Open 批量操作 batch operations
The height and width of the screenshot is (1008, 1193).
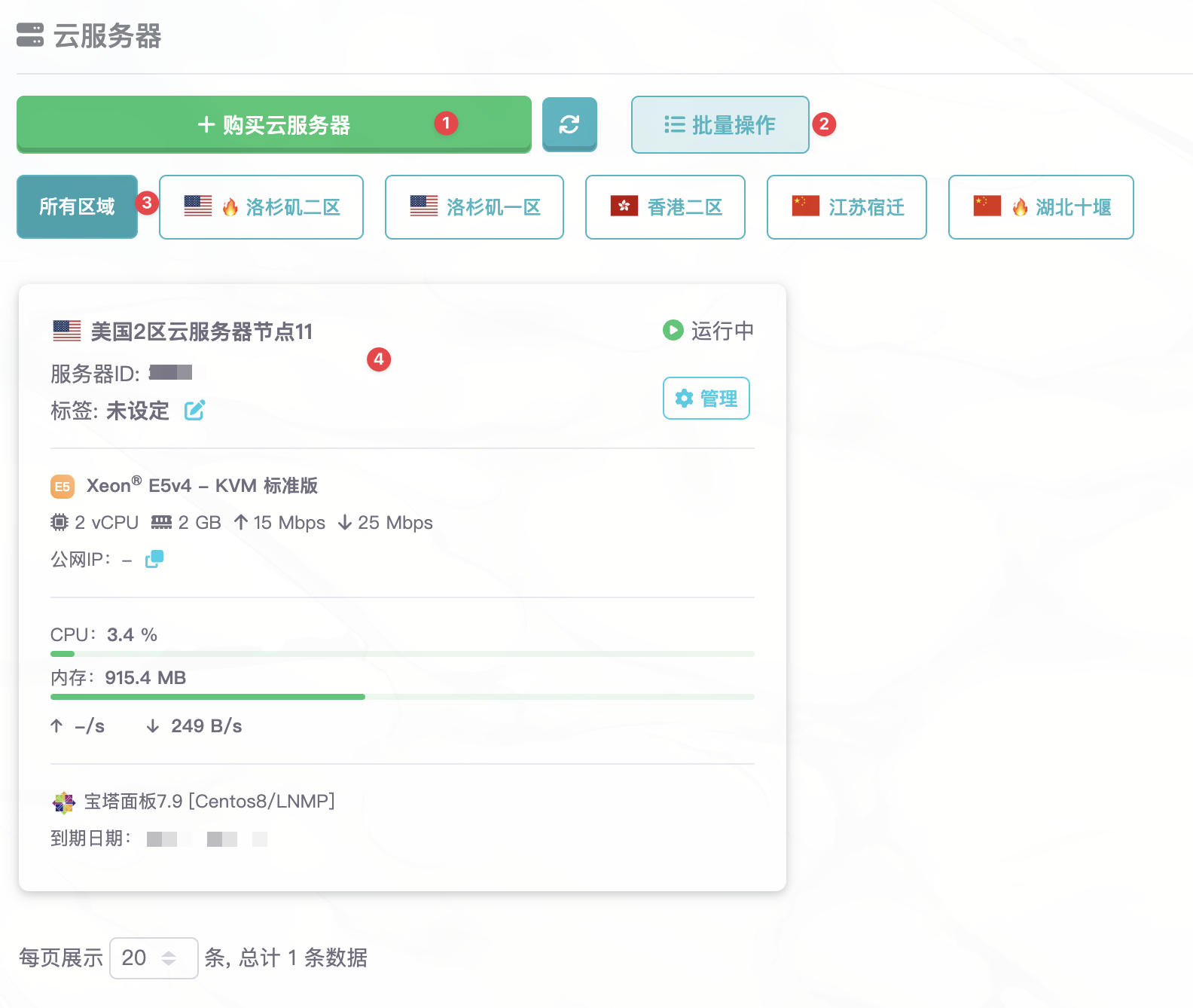point(720,124)
